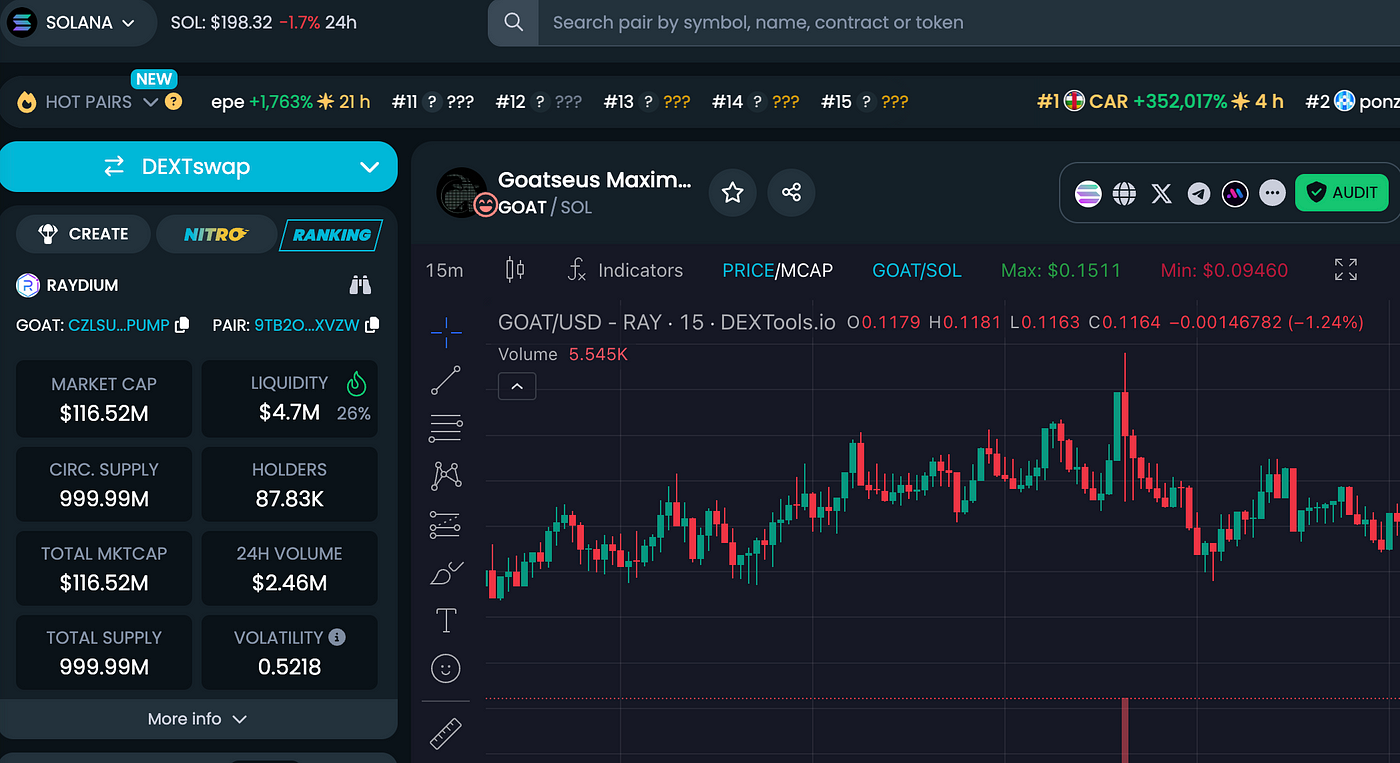
Task: Click the purple-blue M logo icon
Action: pyautogui.click(x=1235, y=193)
